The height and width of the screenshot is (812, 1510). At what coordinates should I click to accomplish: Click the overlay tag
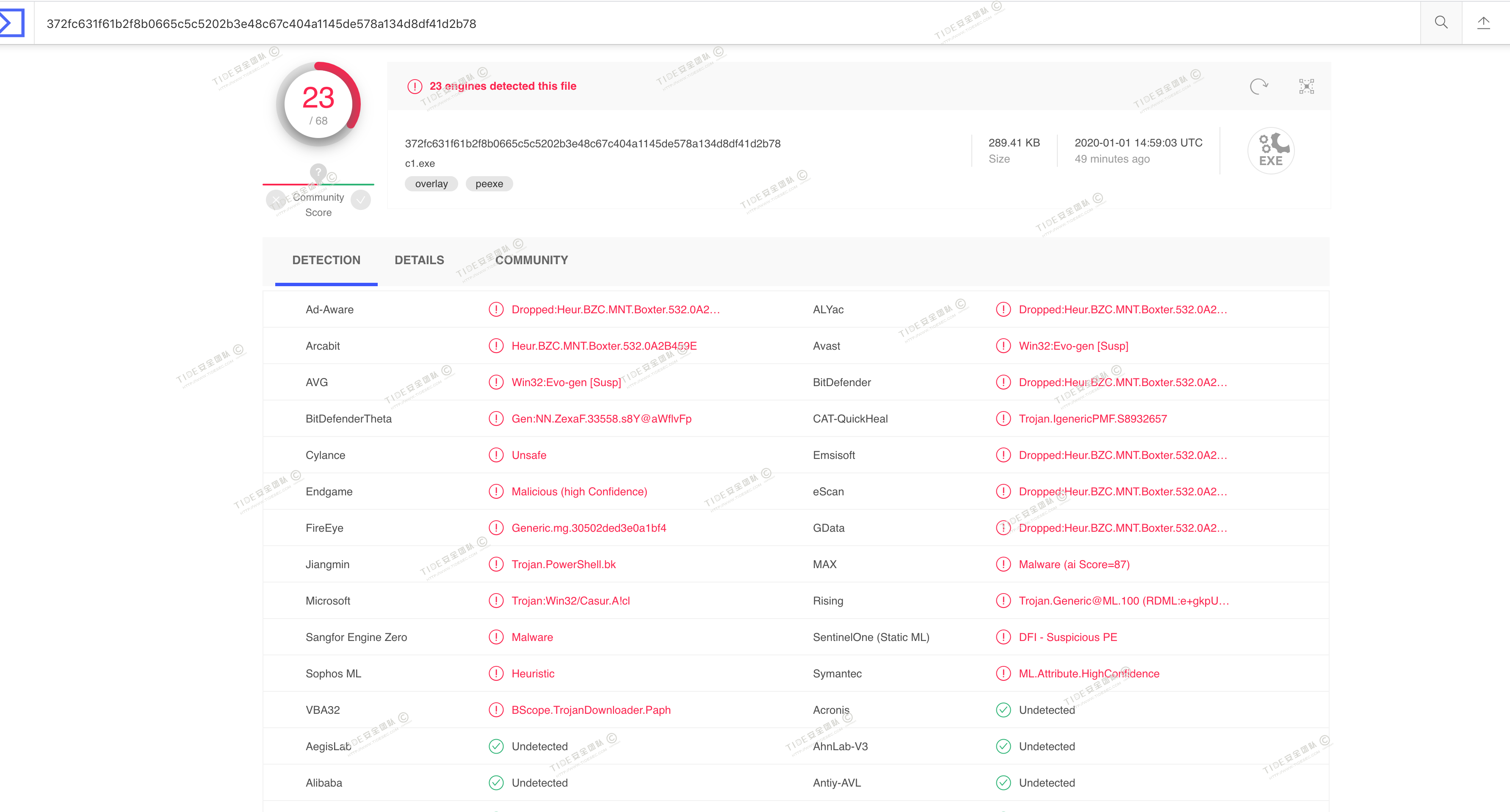click(431, 184)
